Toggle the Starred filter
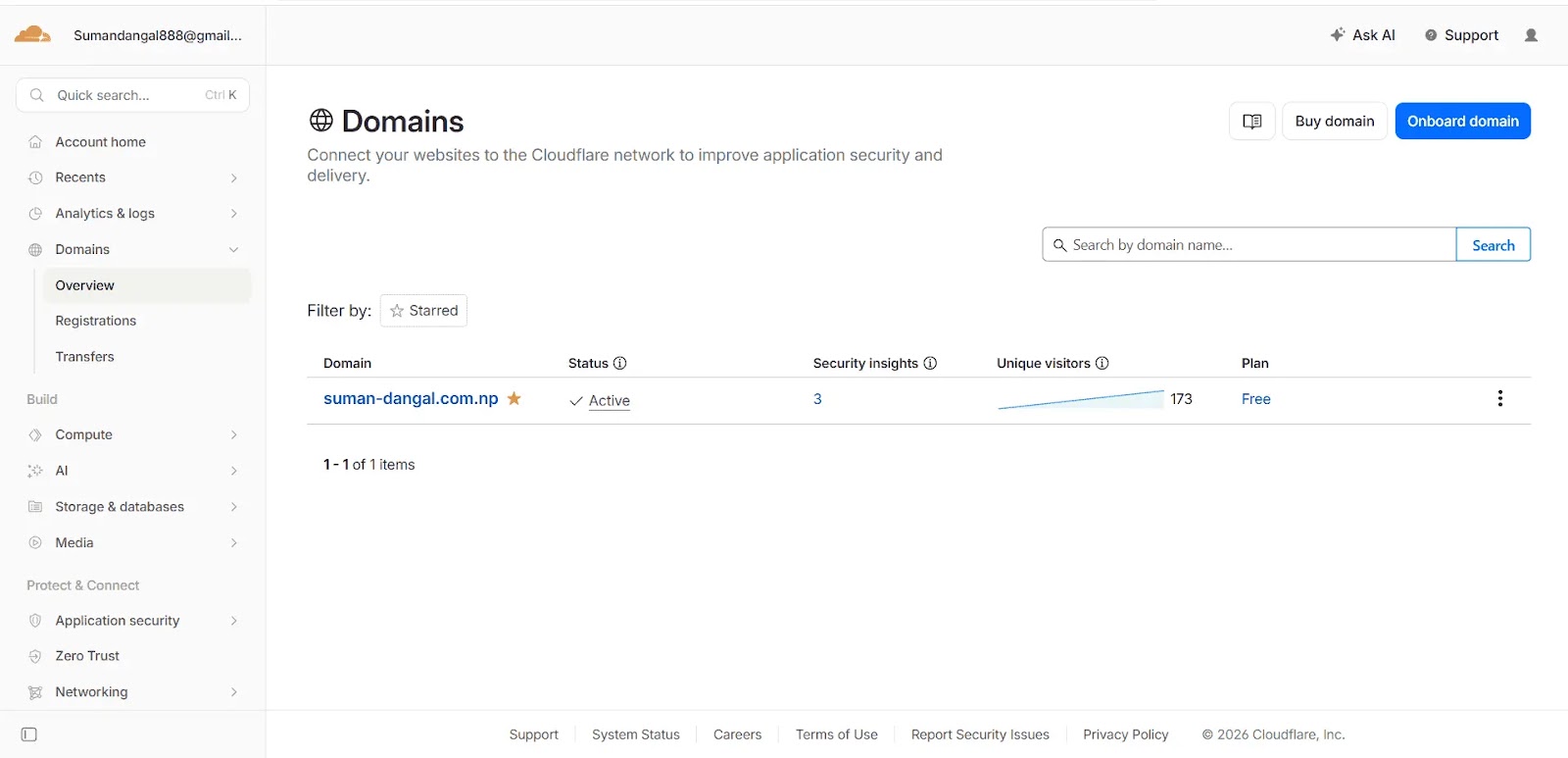Image resolution: width=1568 pixels, height=758 pixels. [423, 311]
